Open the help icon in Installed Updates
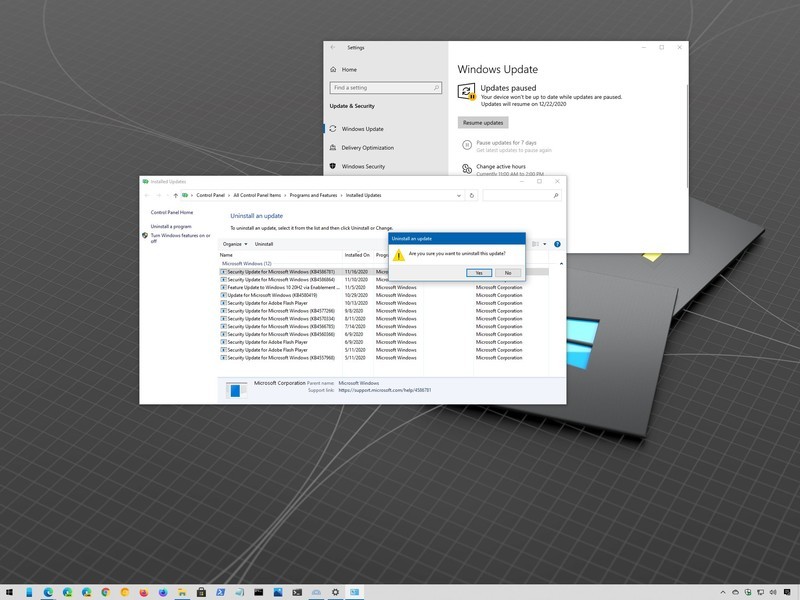Image resolution: width=800 pixels, height=600 pixels. click(557, 244)
